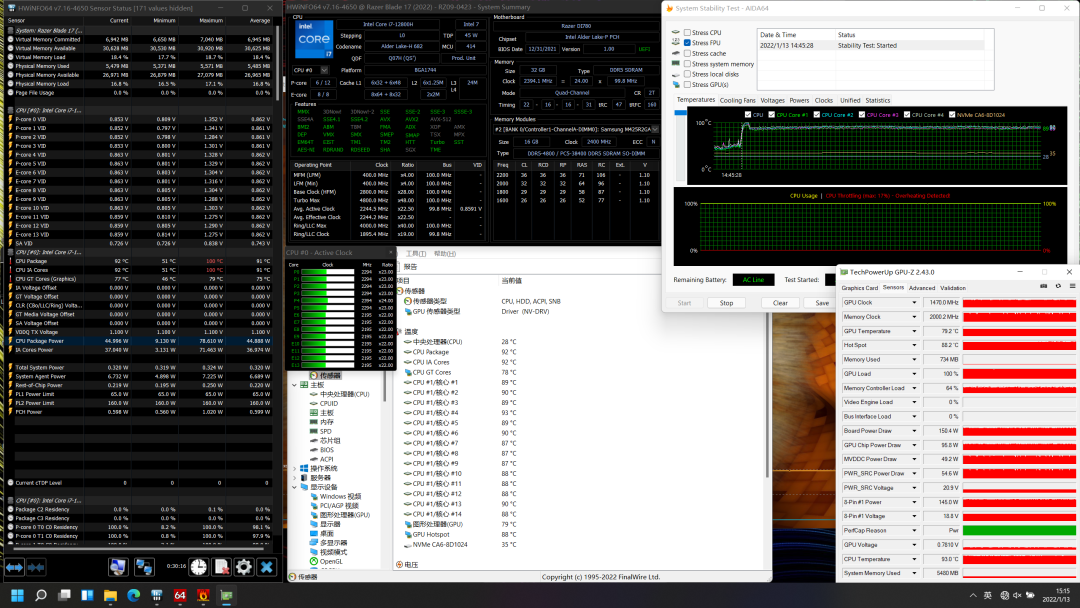Enable Stress system memory checkbox
The width and height of the screenshot is (1080, 608).
(x=687, y=64)
